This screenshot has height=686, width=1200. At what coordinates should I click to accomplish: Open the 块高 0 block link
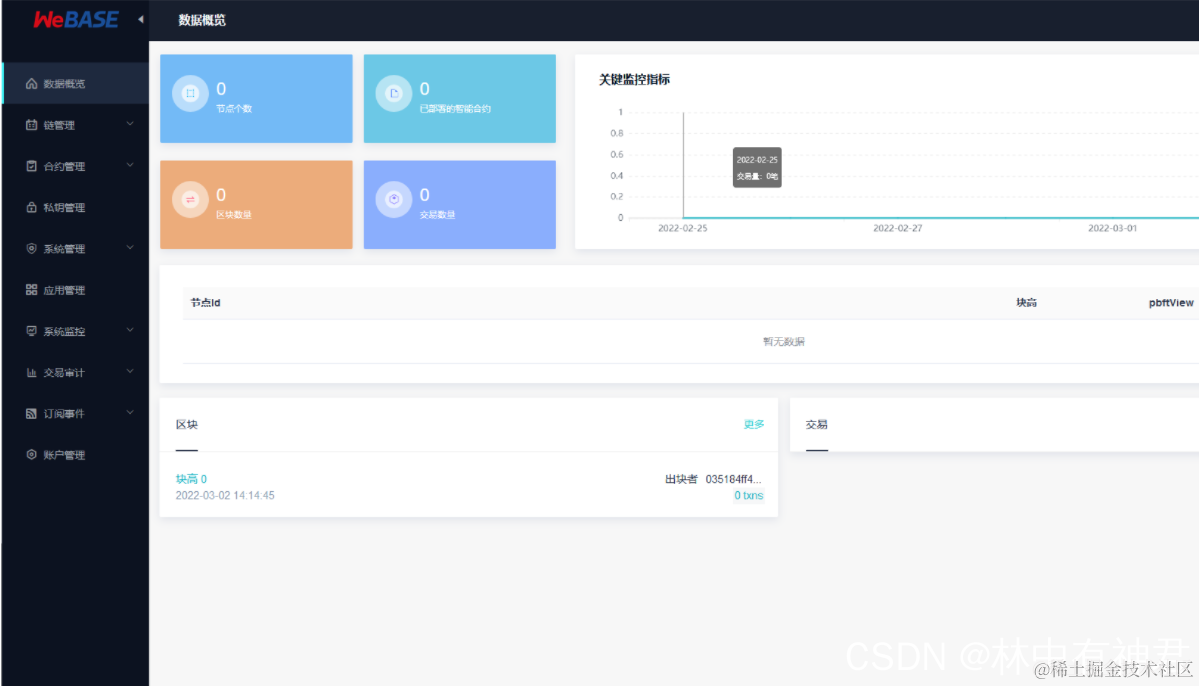[x=191, y=479]
